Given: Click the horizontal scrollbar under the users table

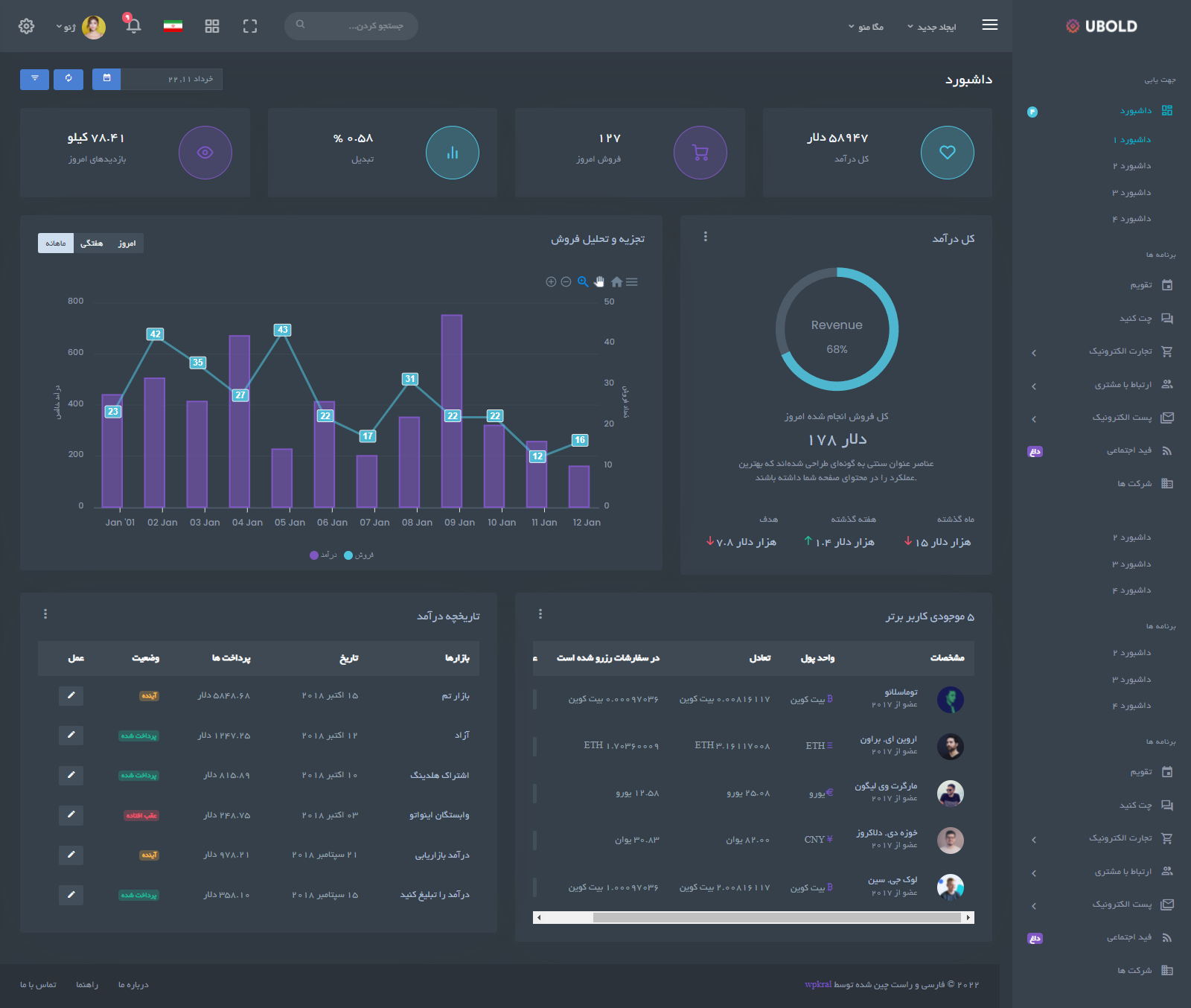Looking at the screenshot, I should coord(753,917).
